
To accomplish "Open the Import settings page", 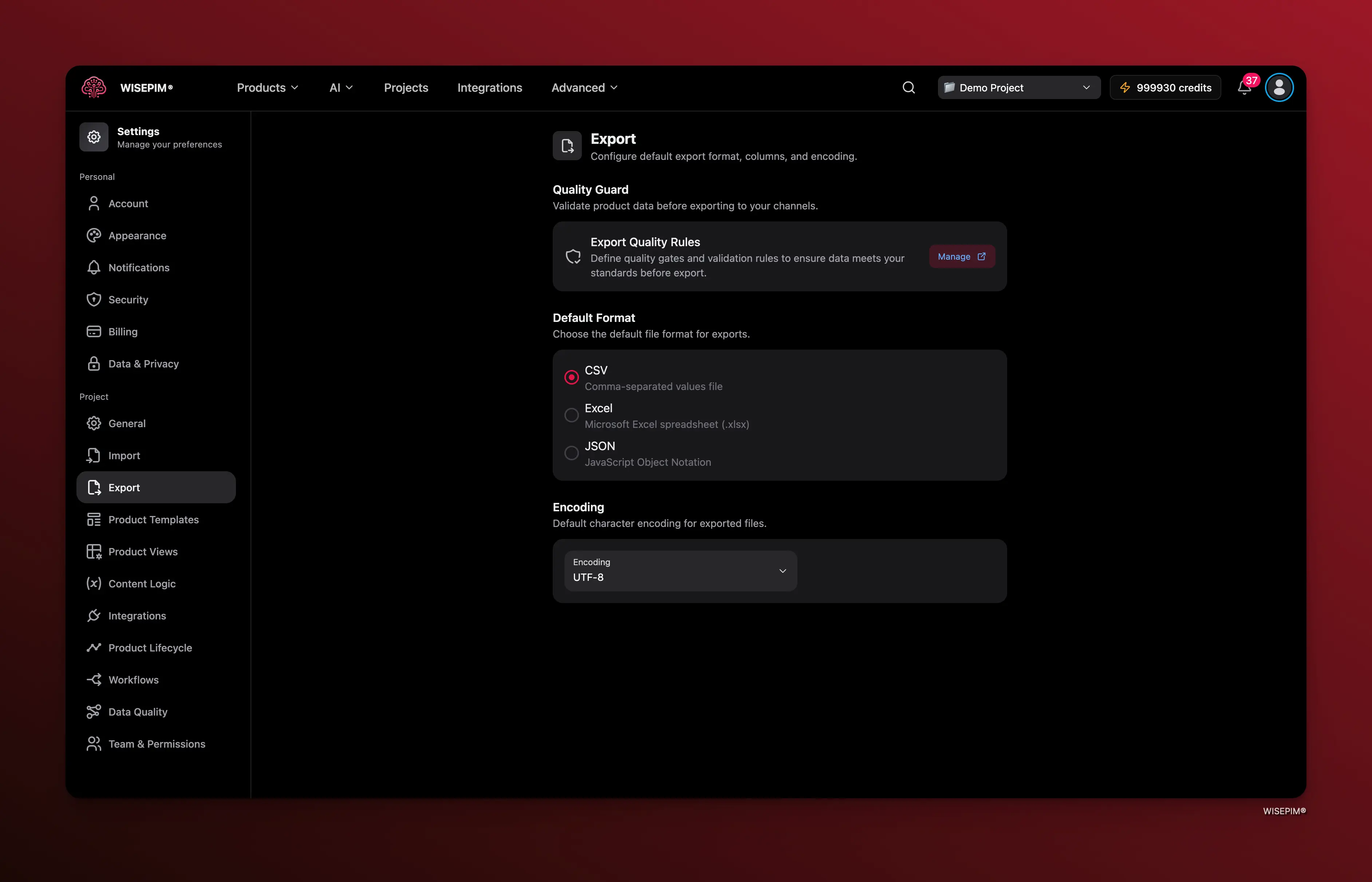I will (x=124, y=455).
